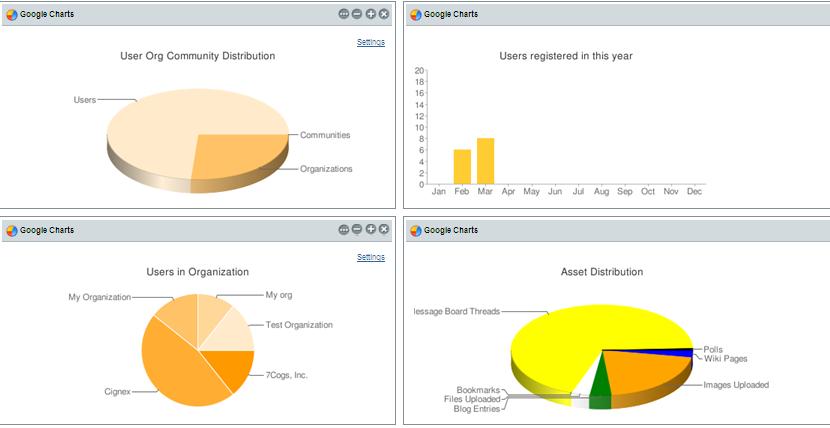Open Settings link above User Org Community chart
The image size is (830, 428).
pyautogui.click(x=371, y=42)
